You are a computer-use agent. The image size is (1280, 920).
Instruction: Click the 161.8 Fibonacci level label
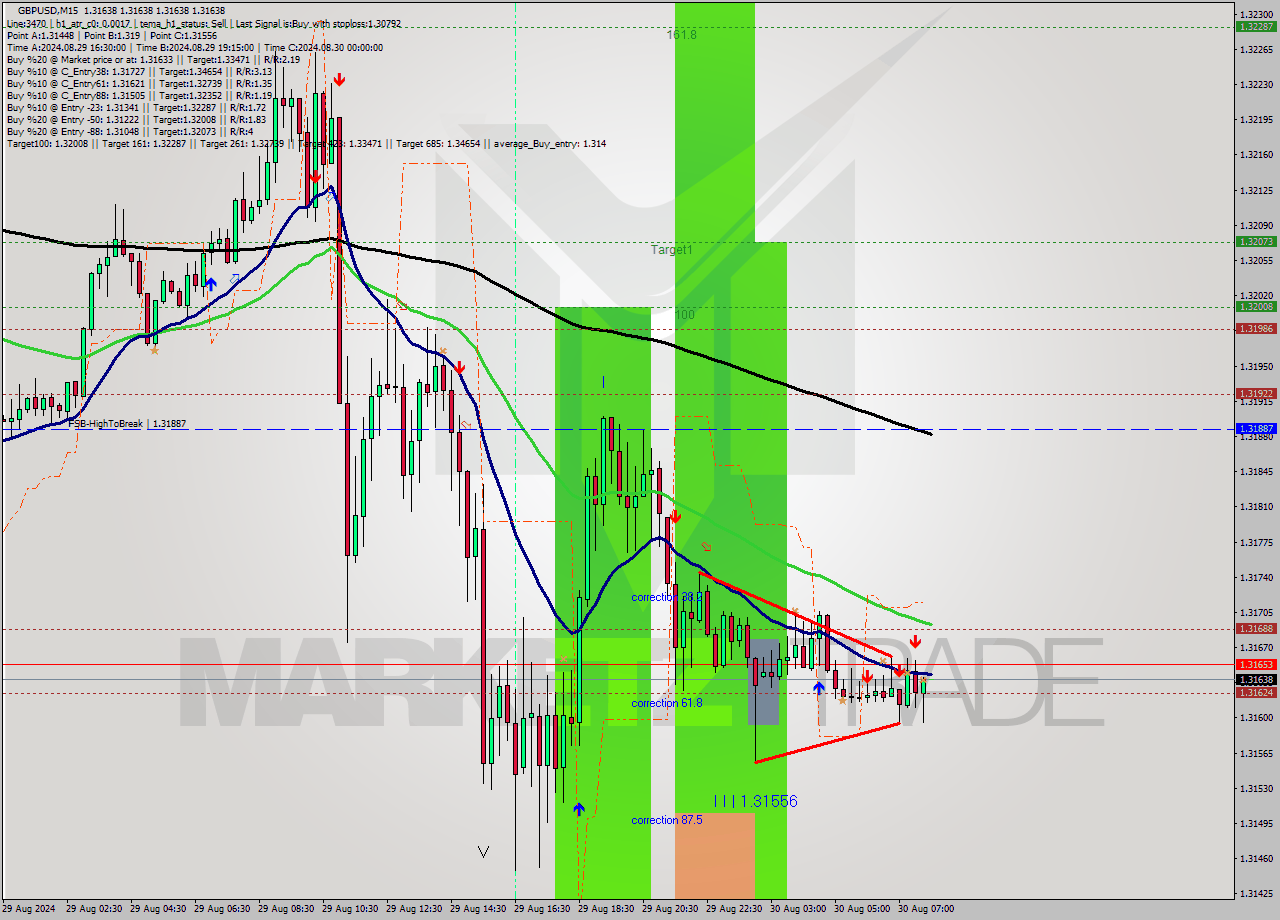681,34
